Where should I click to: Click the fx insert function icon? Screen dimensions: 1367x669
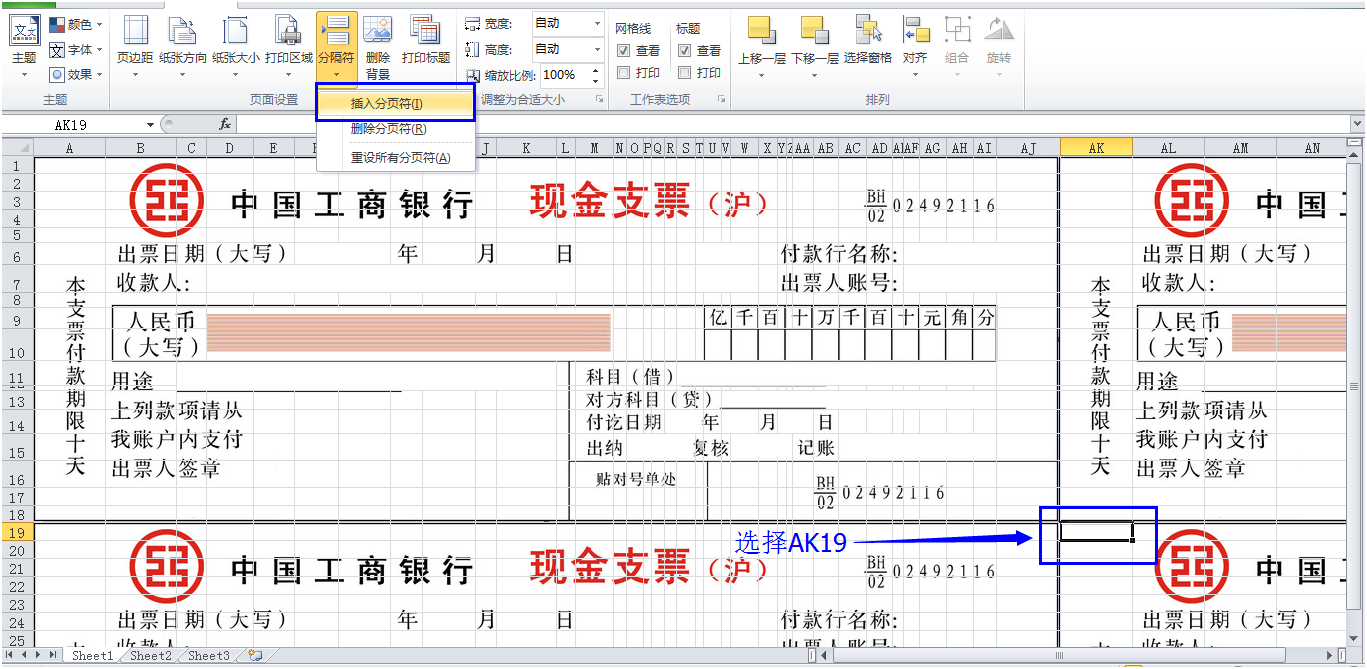click(x=225, y=125)
